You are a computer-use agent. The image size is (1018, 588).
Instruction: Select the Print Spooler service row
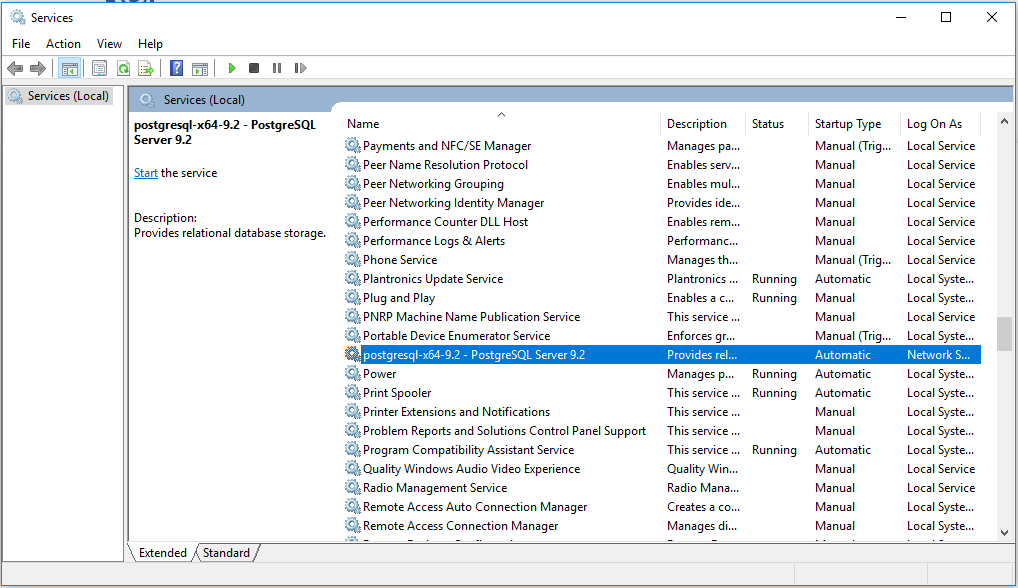tap(397, 393)
